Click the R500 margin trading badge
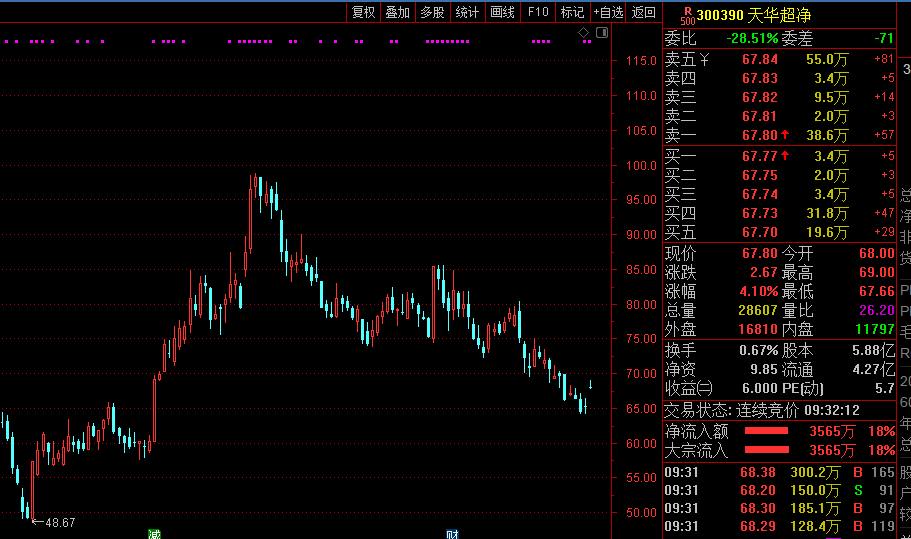The height and width of the screenshot is (539, 911). (687, 15)
